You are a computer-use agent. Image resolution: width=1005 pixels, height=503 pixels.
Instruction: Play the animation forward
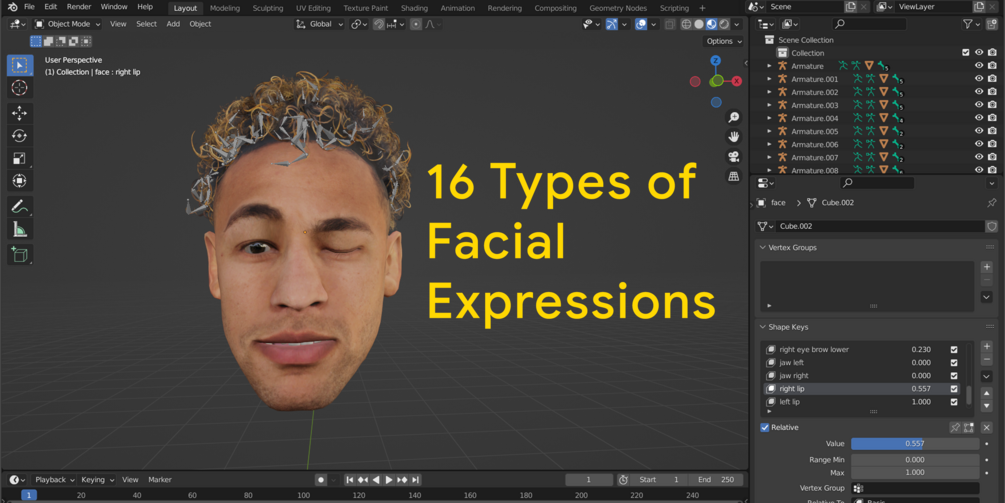tap(389, 480)
